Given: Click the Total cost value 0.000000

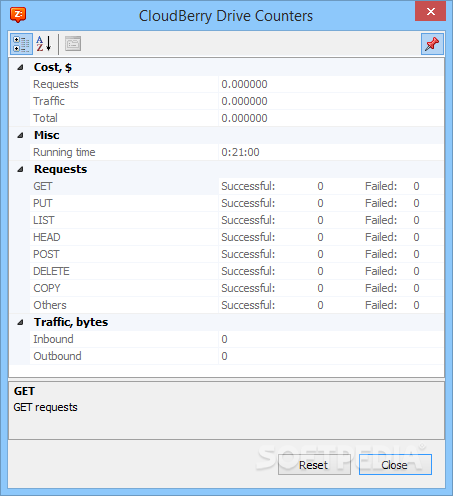Looking at the screenshot, I should coord(244,118).
